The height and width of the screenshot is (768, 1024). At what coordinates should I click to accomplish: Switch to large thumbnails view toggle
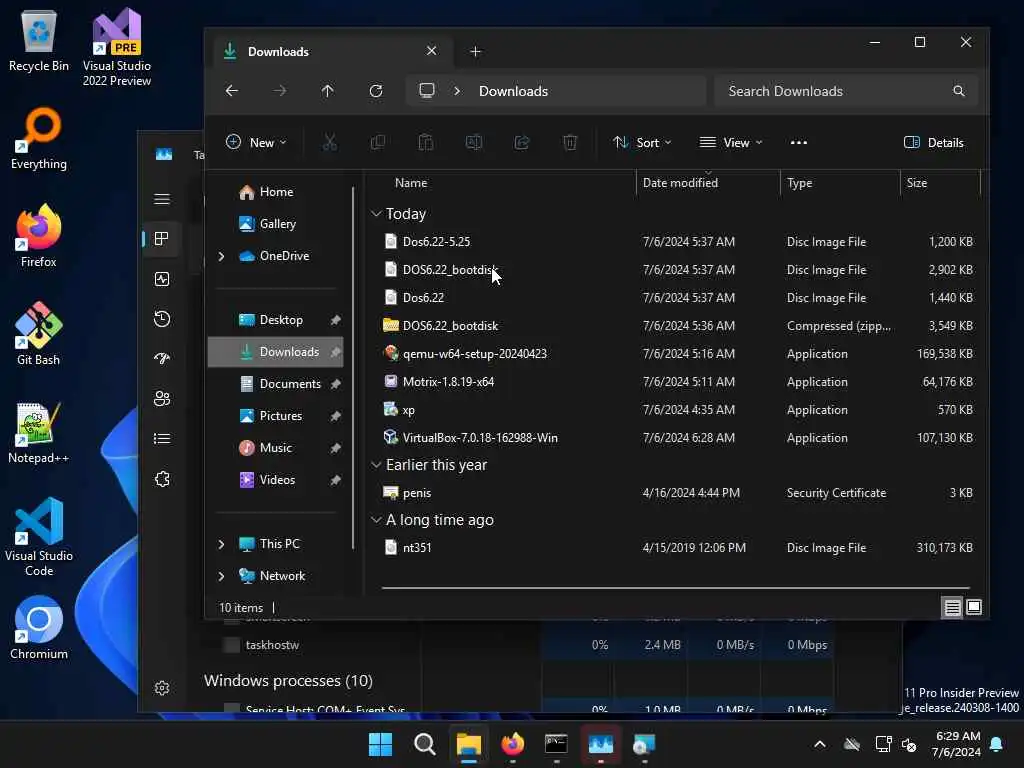click(x=974, y=607)
